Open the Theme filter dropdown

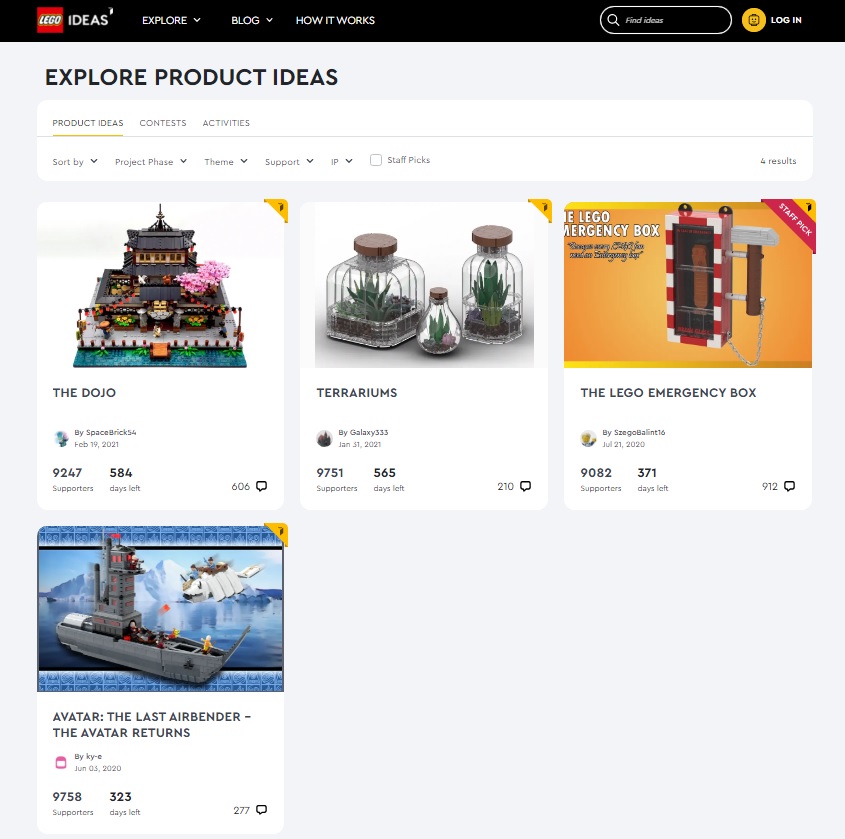tap(226, 162)
